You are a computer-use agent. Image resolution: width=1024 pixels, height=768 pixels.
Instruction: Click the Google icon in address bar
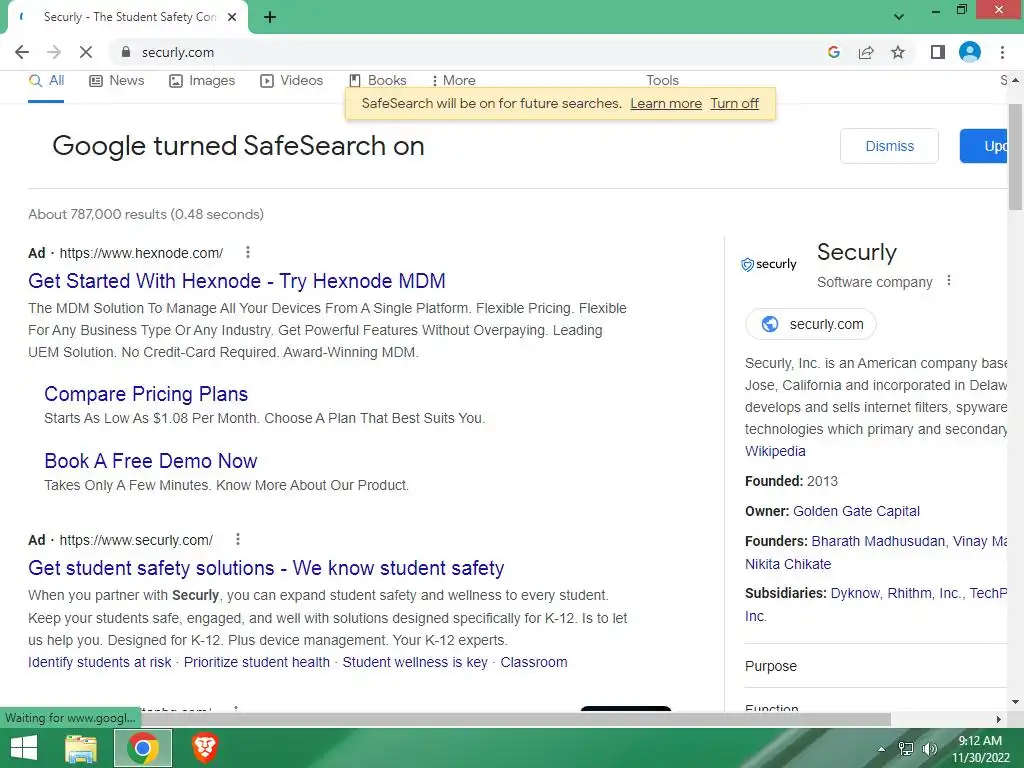tap(833, 52)
